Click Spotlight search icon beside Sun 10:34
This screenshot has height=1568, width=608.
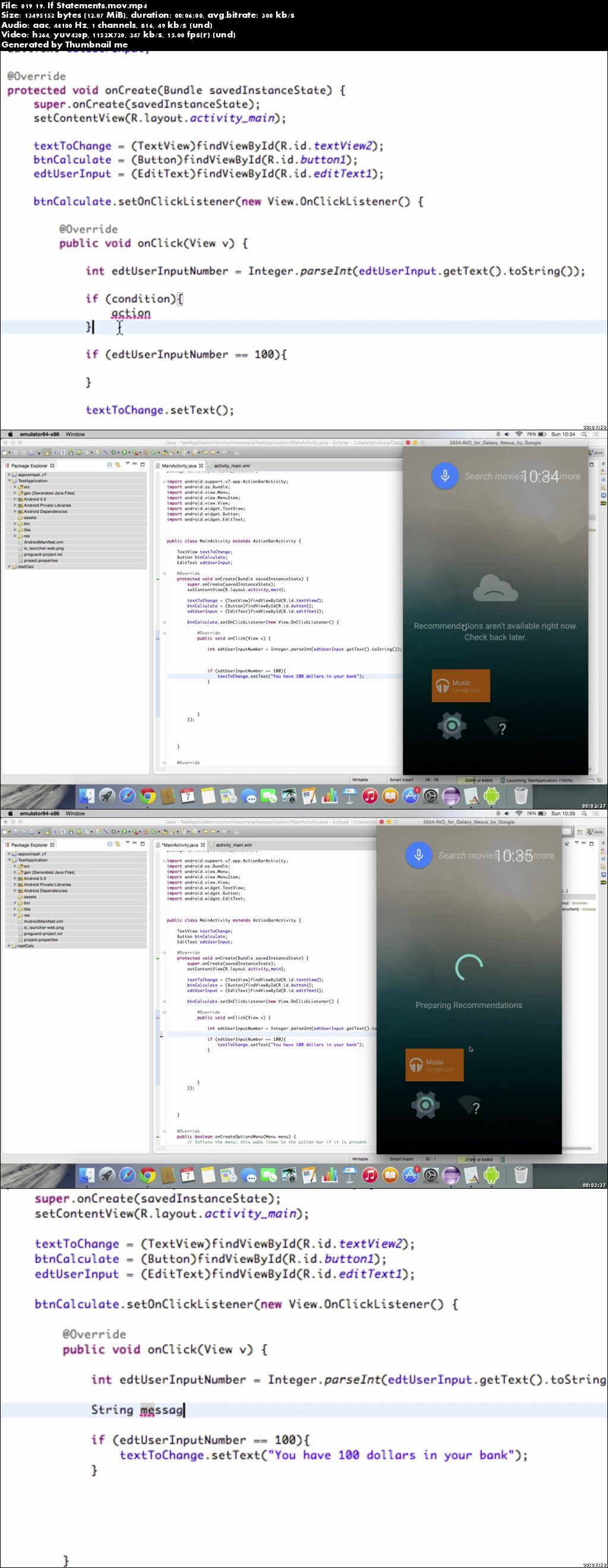point(584,434)
